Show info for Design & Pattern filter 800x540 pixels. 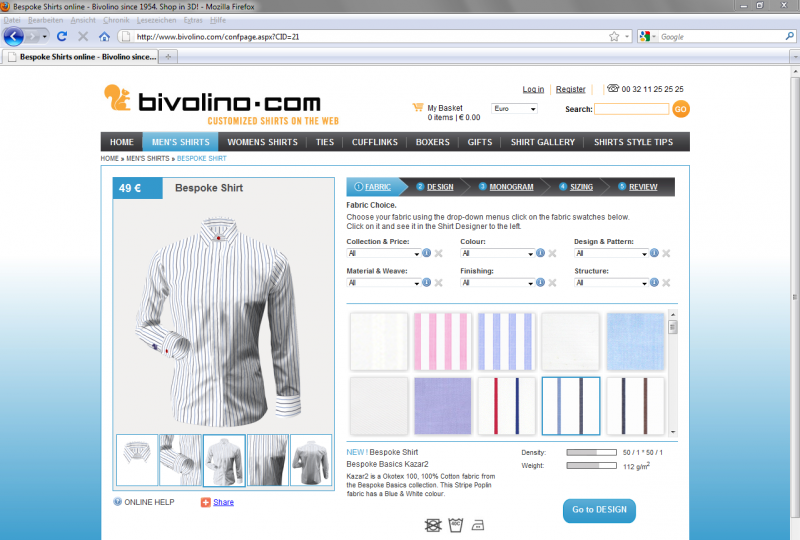coord(654,253)
